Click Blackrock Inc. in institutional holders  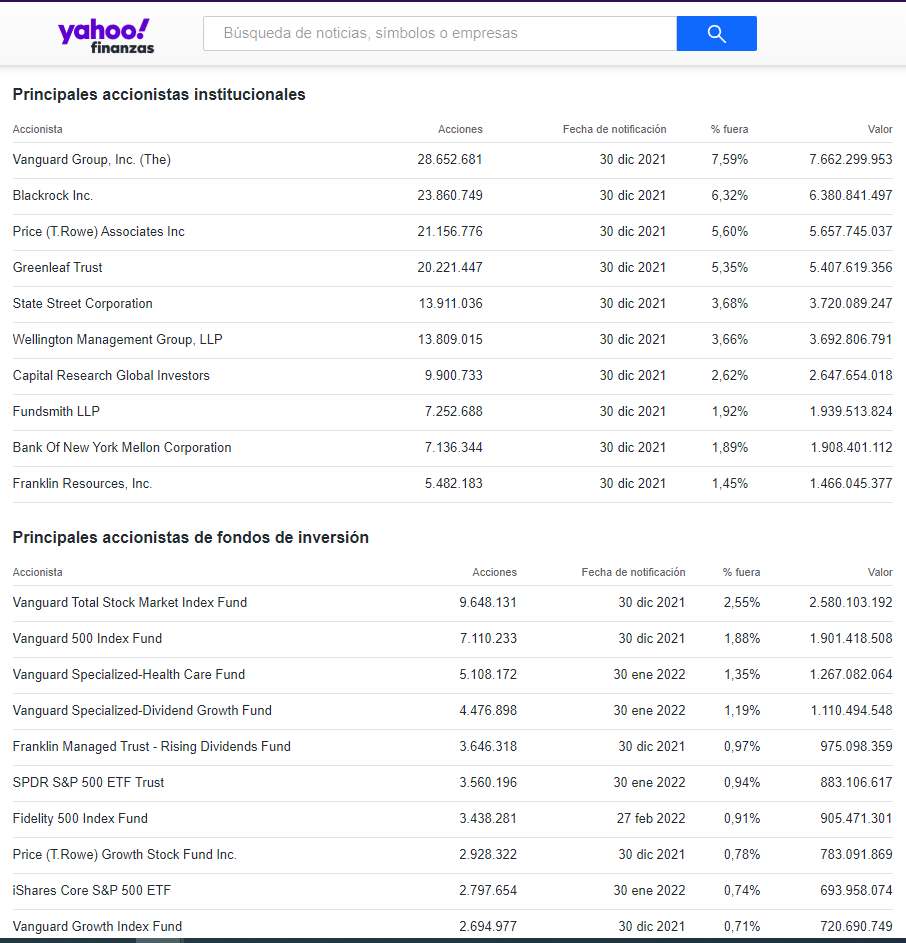click(53, 196)
